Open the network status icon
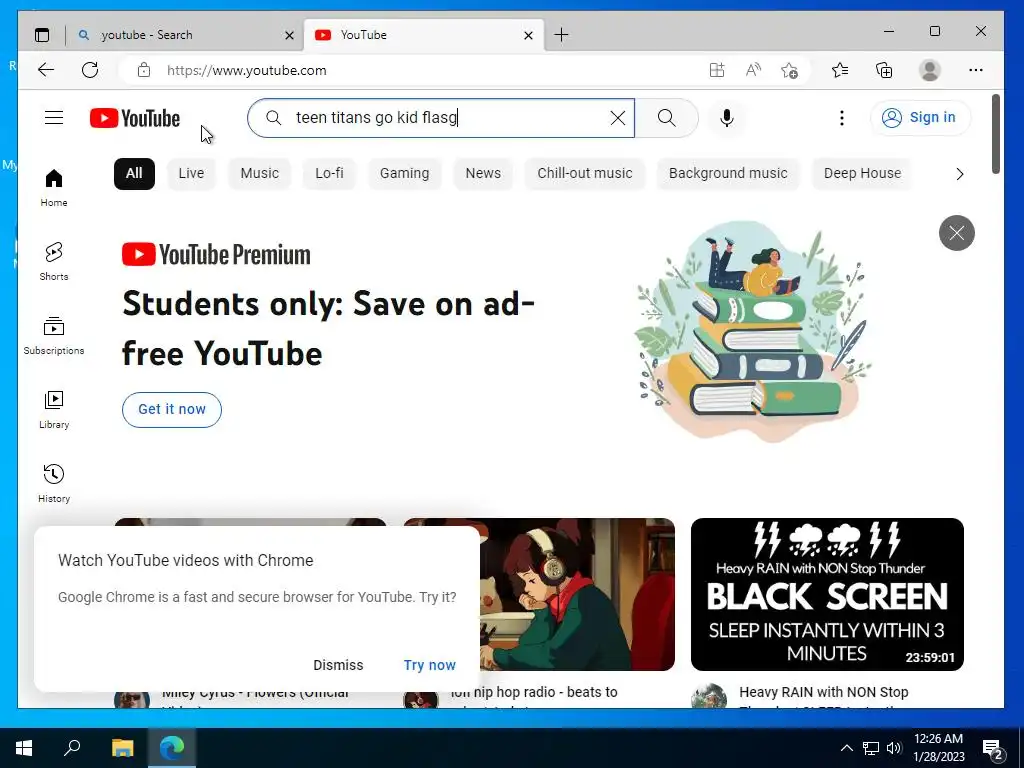1024x768 pixels. point(871,748)
